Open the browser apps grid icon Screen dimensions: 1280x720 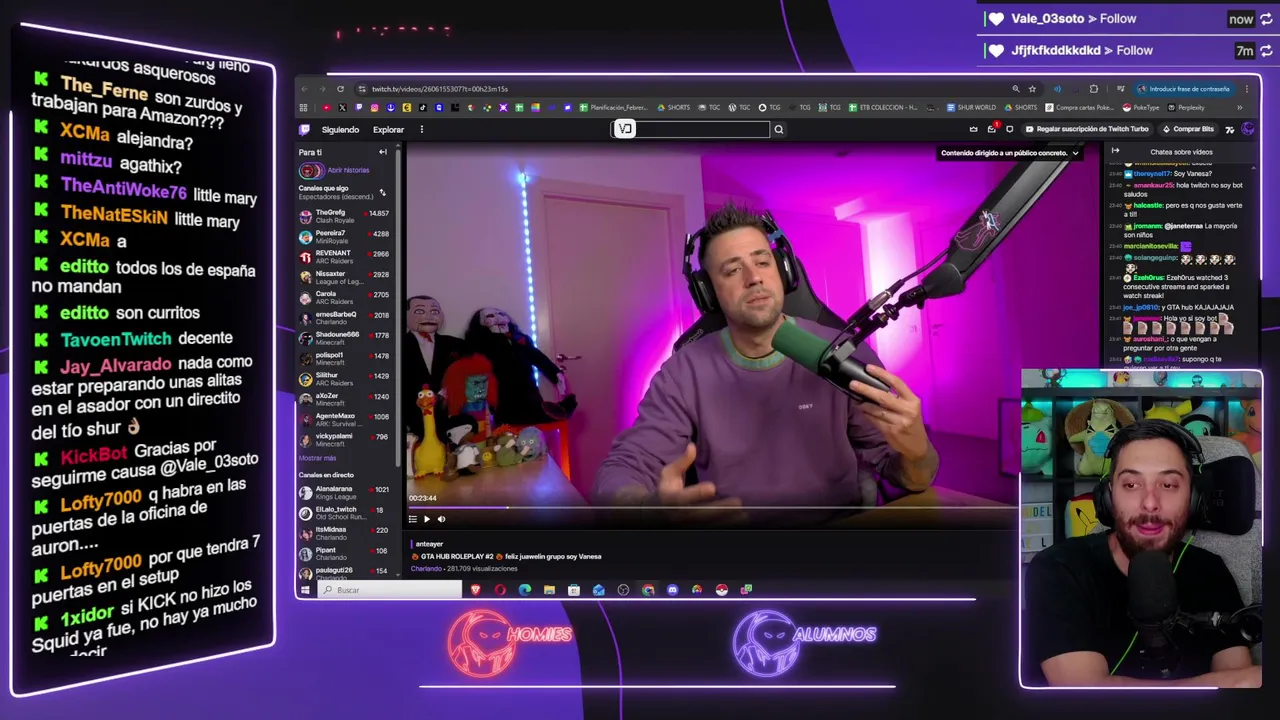click(304, 108)
